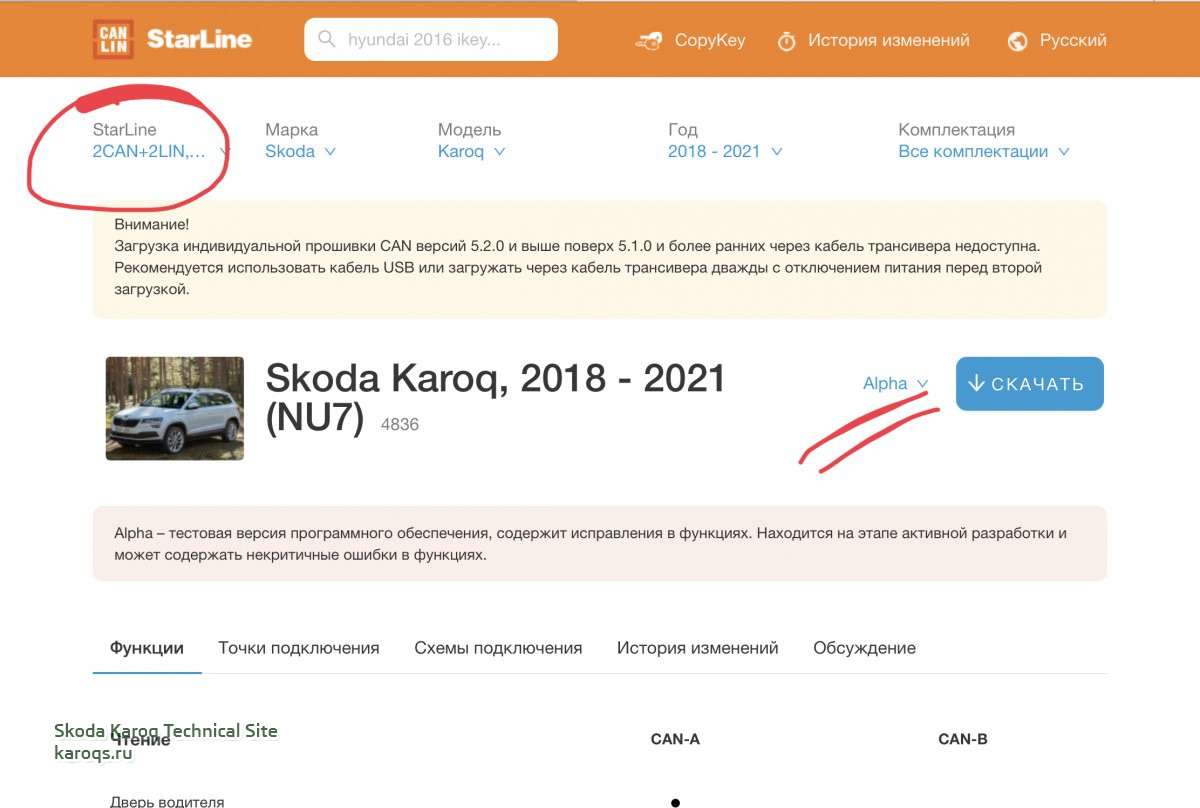The width and height of the screenshot is (1200, 808).
Task: Open the Точки подключения tab
Action: pyautogui.click(x=299, y=648)
